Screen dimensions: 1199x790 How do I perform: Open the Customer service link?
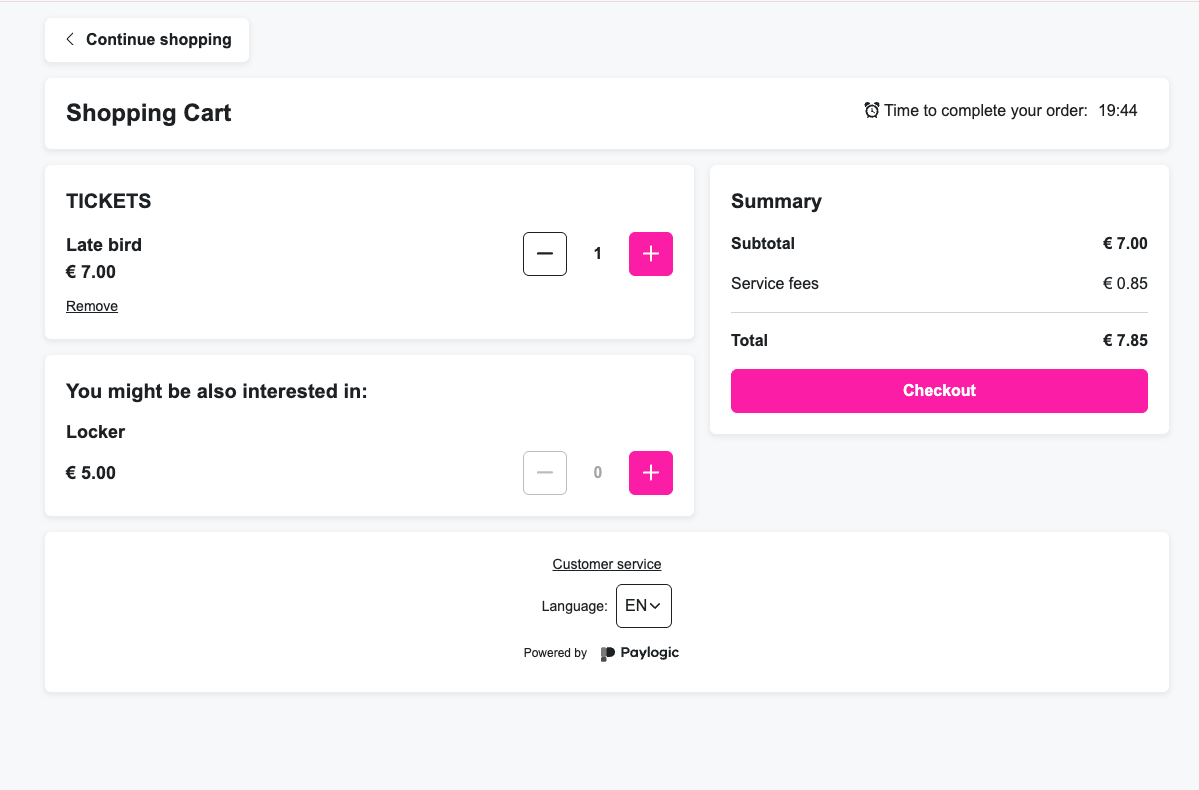coord(607,564)
